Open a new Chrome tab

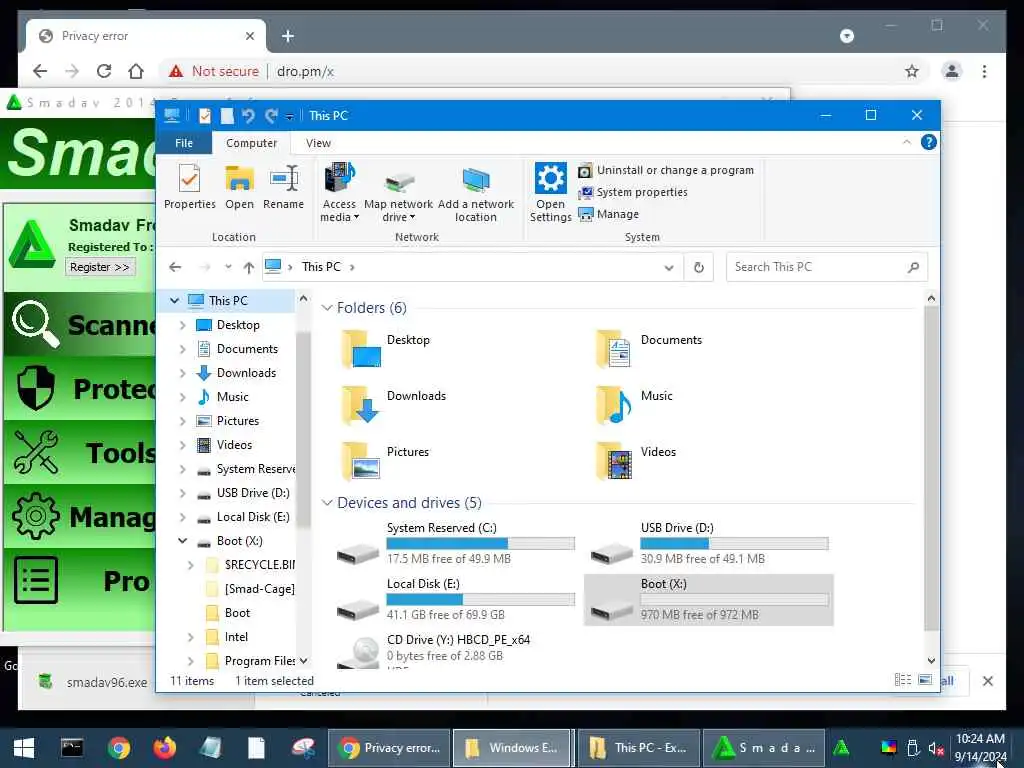point(287,36)
